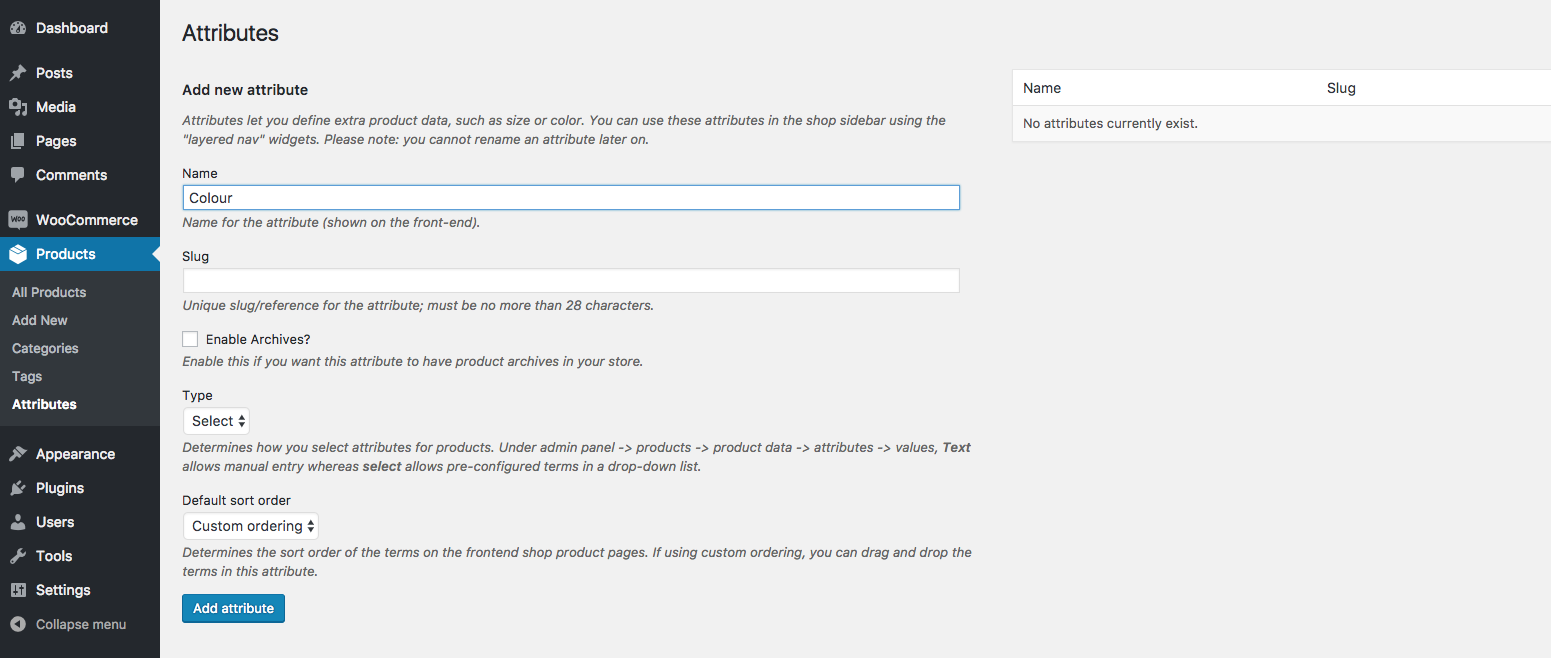1551x658 pixels.
Task: Go to product Categories submenu
Action: tap(45, 348)
